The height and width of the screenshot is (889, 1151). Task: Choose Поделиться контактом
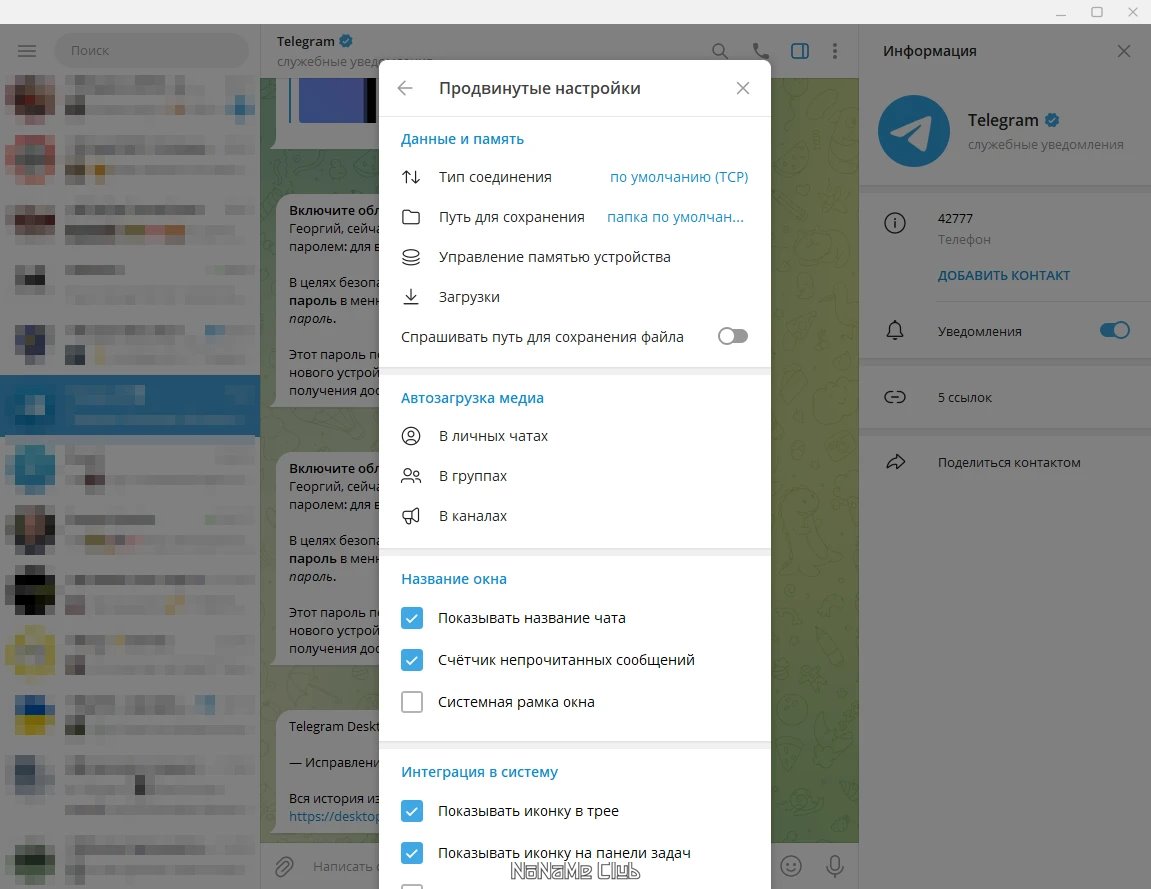pyautogui.click(x=1009, y=462)
